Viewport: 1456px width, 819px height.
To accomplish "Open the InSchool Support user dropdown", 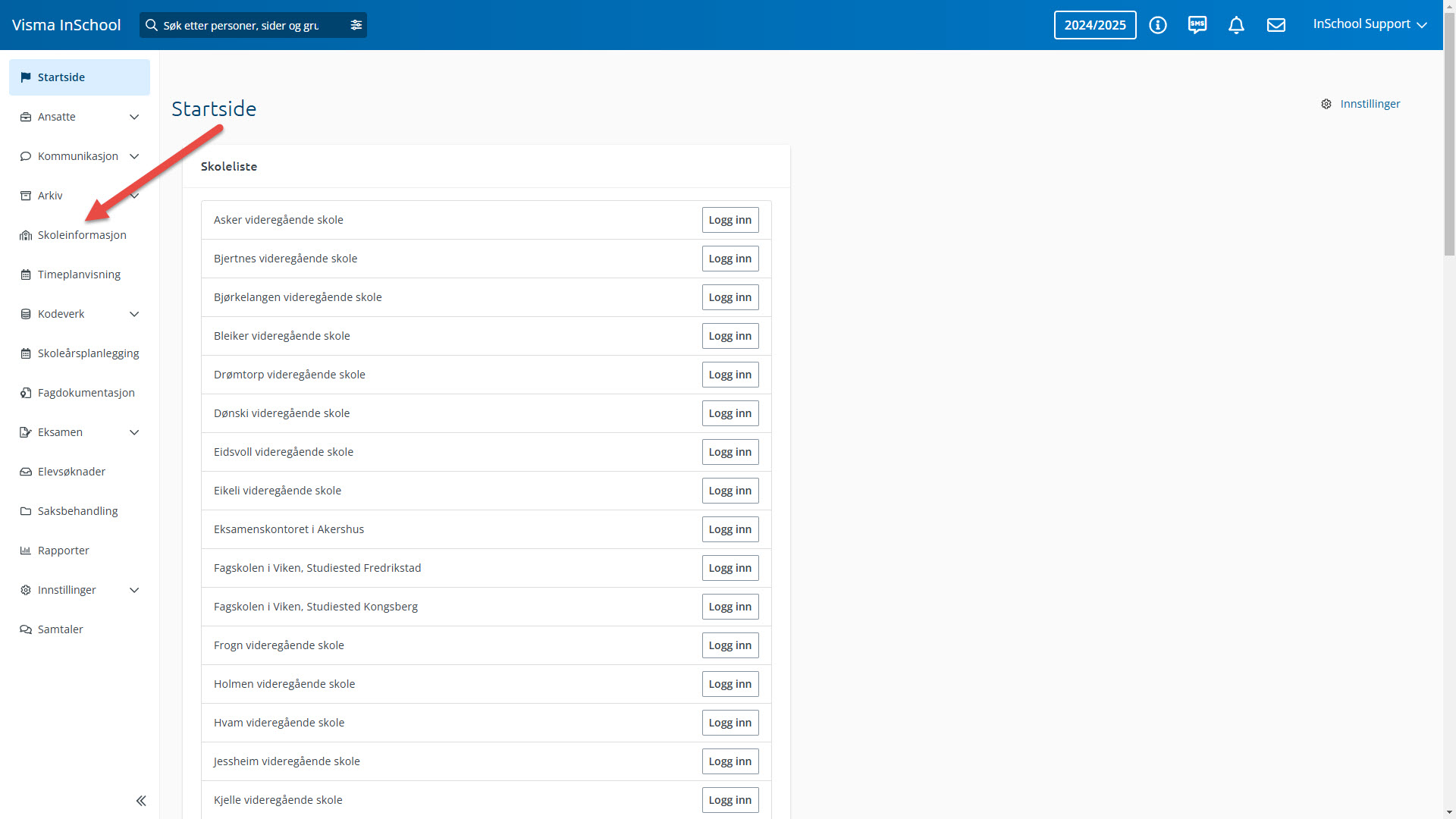I will click(1370, 24).
